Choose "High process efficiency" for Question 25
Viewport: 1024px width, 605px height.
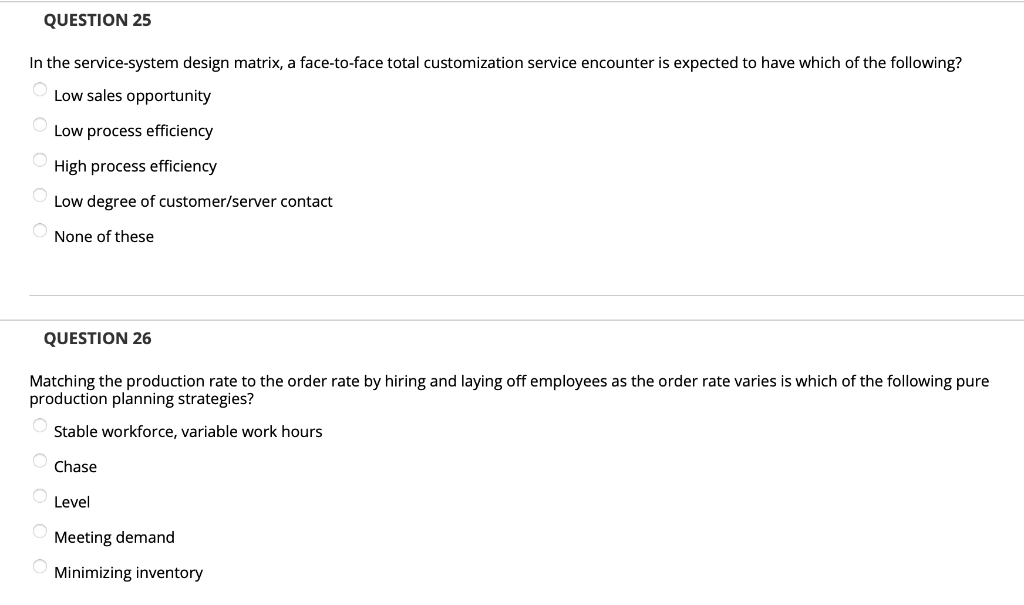click(40, 159)
